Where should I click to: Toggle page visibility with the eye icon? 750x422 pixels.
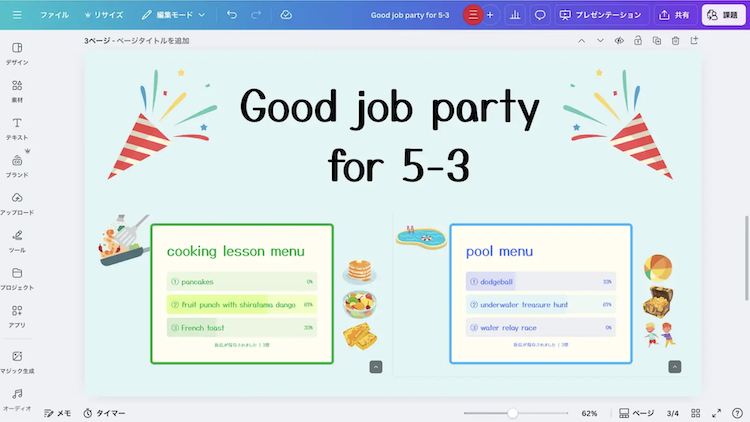(619, 41)
